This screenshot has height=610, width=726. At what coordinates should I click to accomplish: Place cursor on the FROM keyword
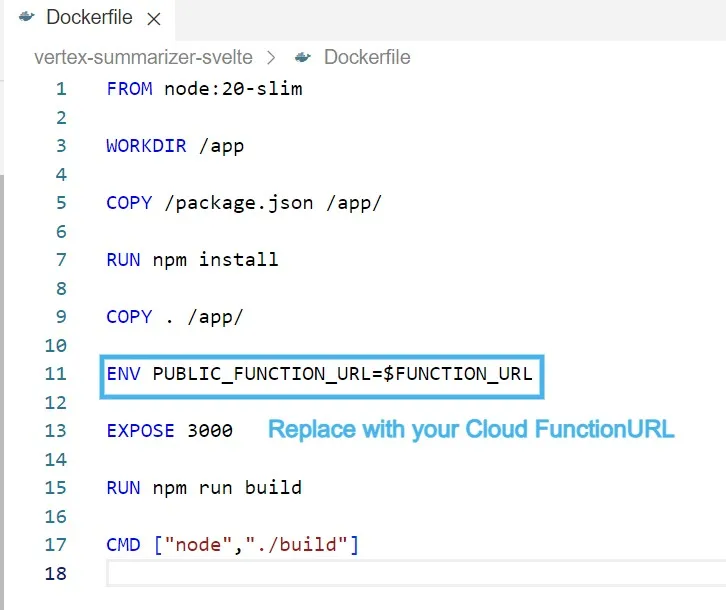click(129, 89)
